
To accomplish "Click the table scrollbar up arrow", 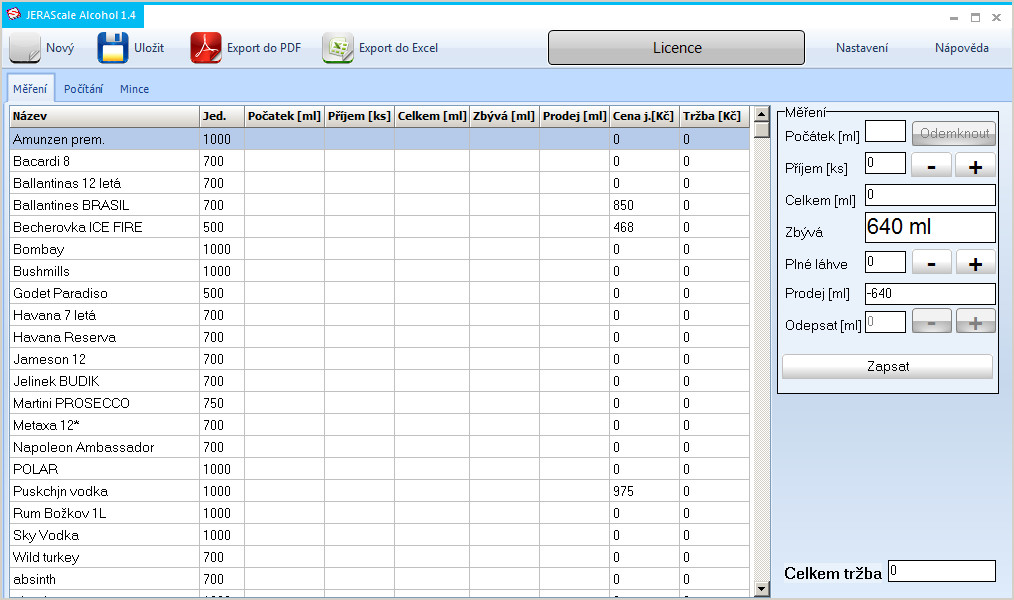I will [762, 114].
